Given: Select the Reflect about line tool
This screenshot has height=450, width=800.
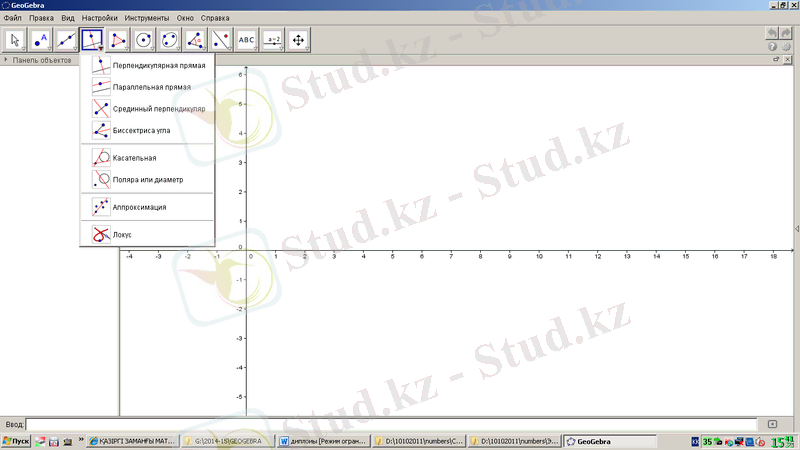Looking at the screenshot, I should click(x=221, y=40).
